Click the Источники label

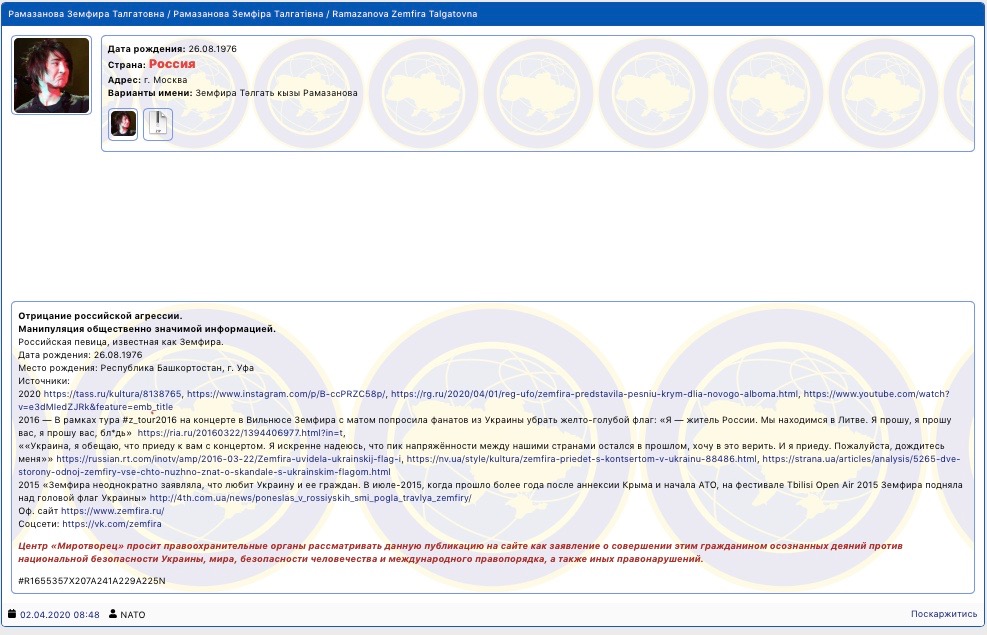click(x=44, y=381)
